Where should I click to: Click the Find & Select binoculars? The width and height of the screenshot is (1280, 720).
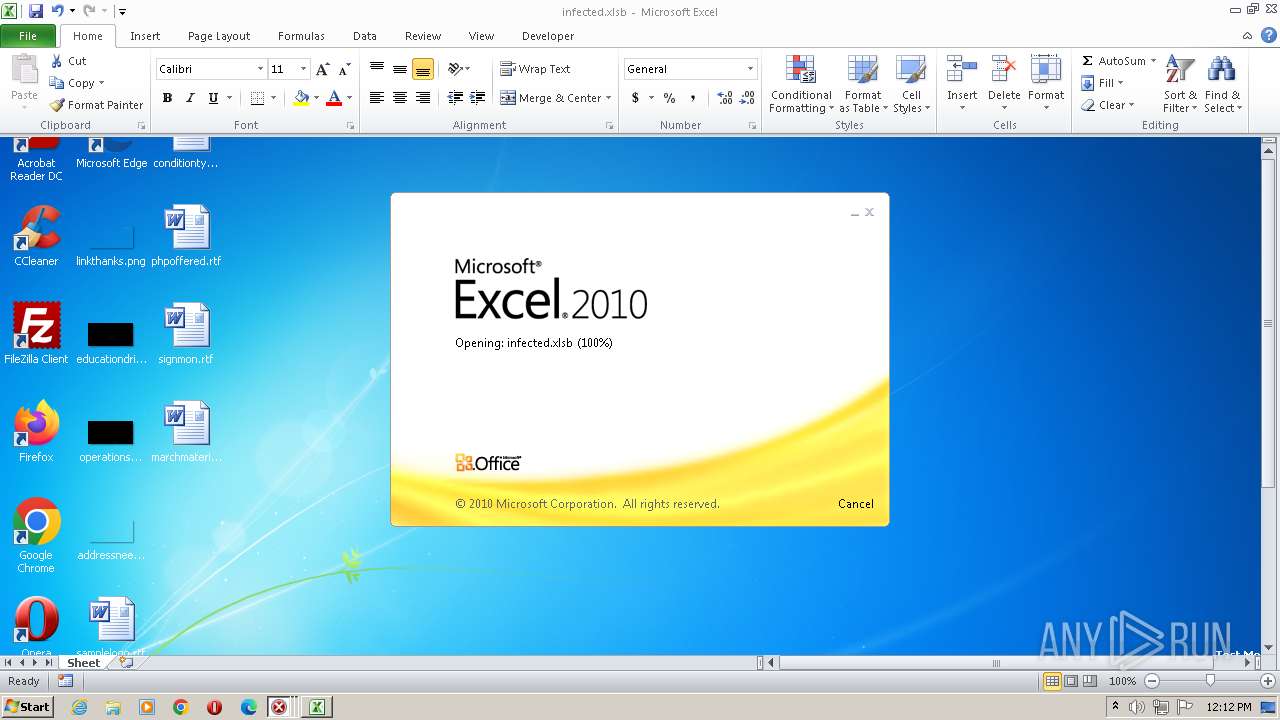point(1221,69)
